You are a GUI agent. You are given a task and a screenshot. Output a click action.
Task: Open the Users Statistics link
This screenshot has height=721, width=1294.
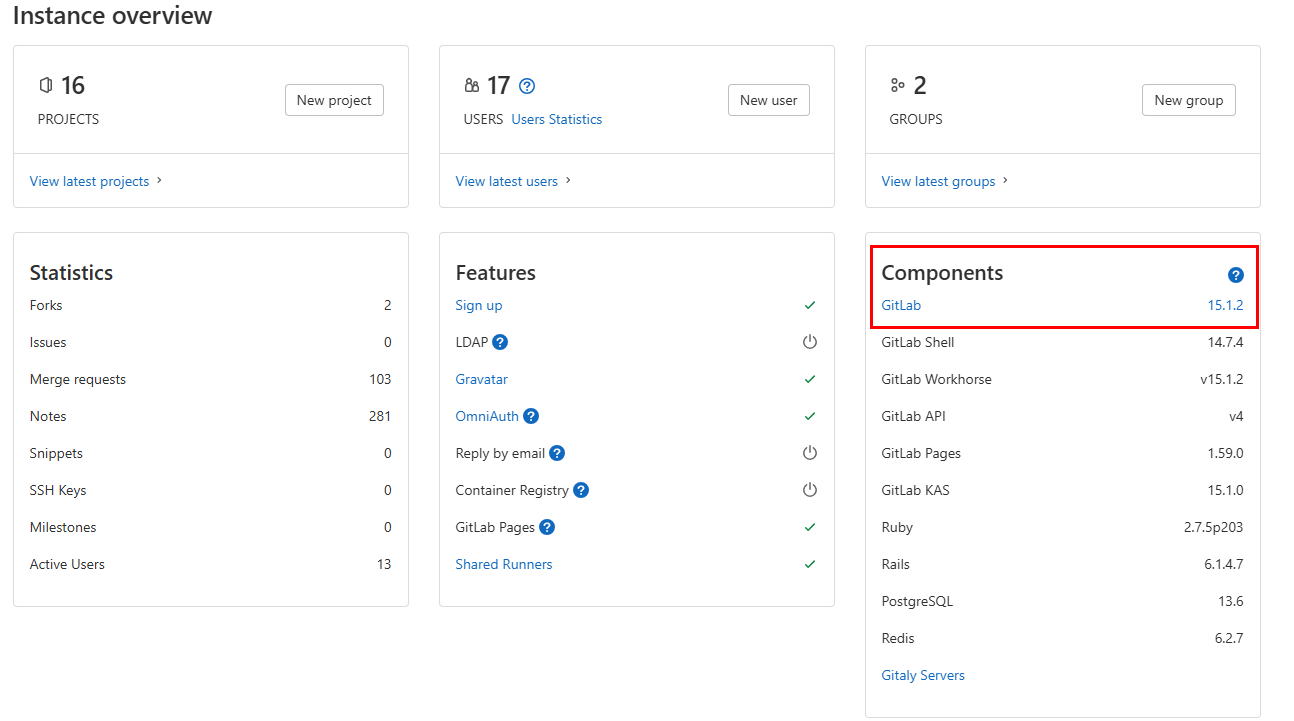(x=557, y=119)
